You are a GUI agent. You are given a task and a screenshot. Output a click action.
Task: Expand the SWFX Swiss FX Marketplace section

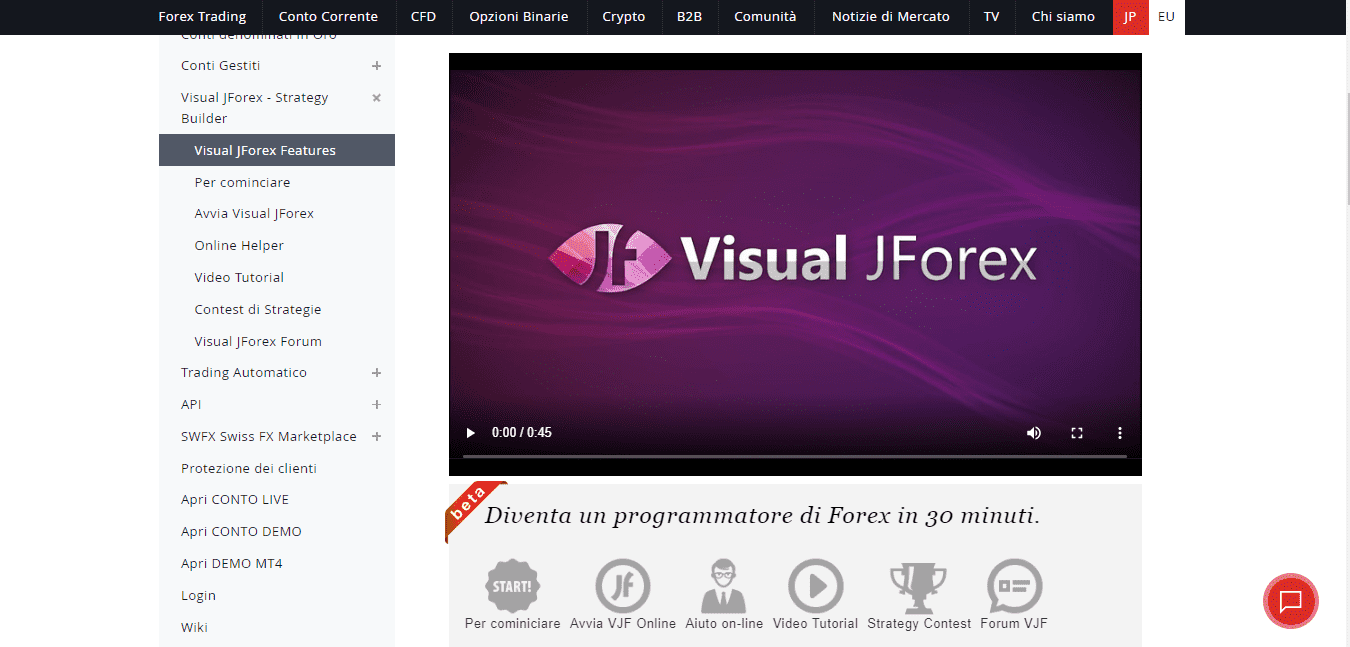(376, 436)
